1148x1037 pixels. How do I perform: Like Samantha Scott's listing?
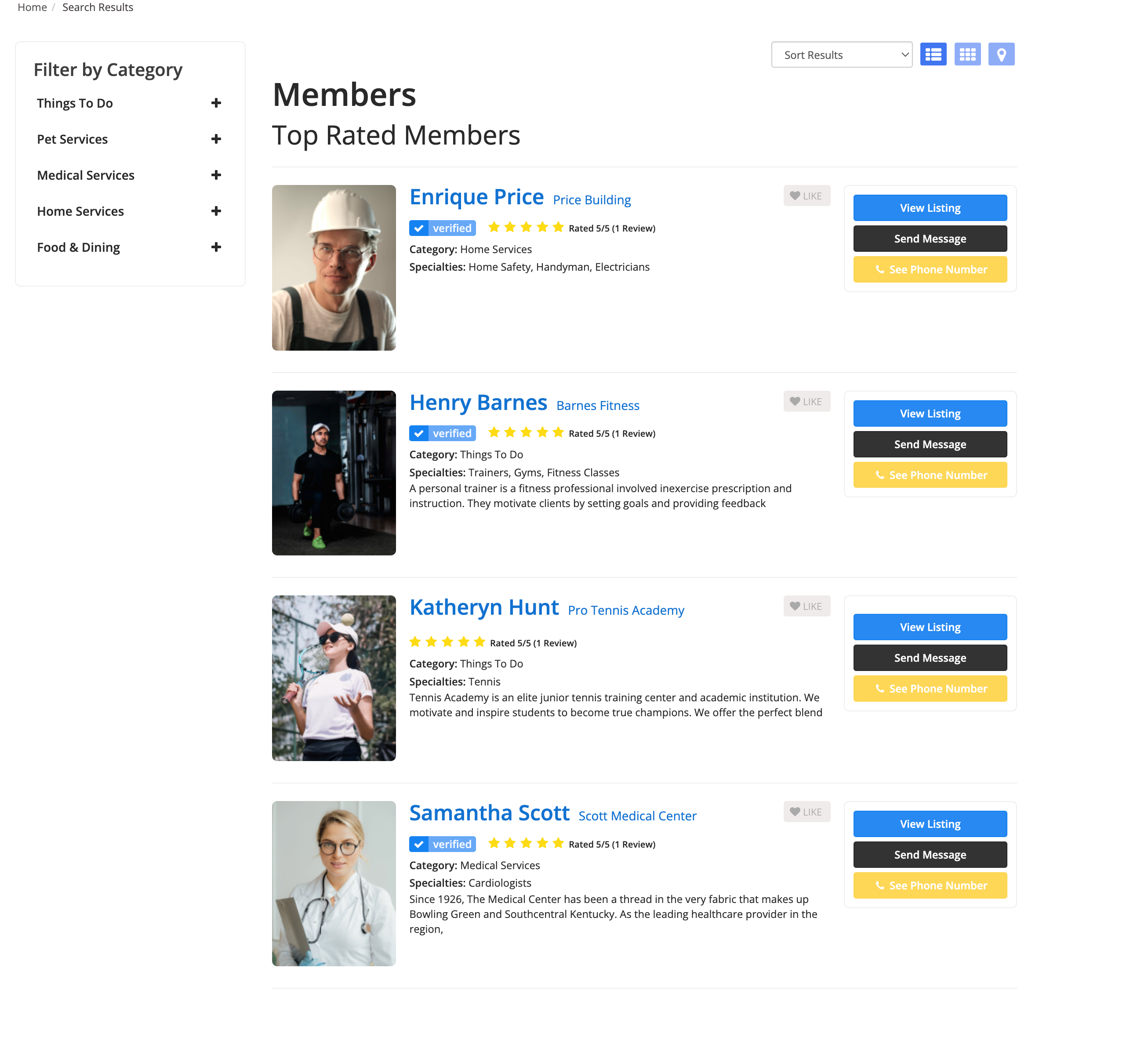807,812
